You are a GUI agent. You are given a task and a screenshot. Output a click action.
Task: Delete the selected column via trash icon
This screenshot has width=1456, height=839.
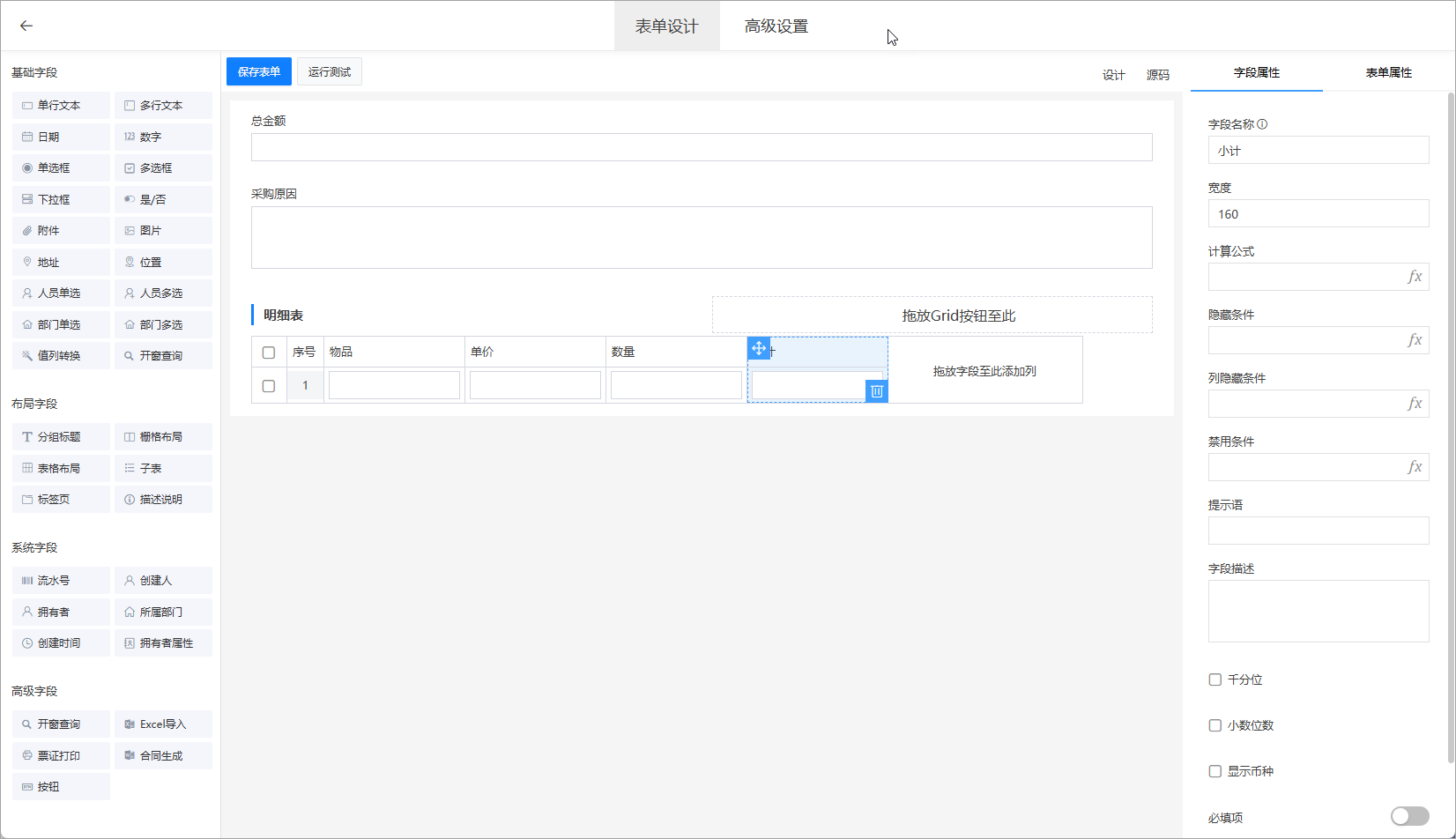pyautogui.click(x=876, y=391)
